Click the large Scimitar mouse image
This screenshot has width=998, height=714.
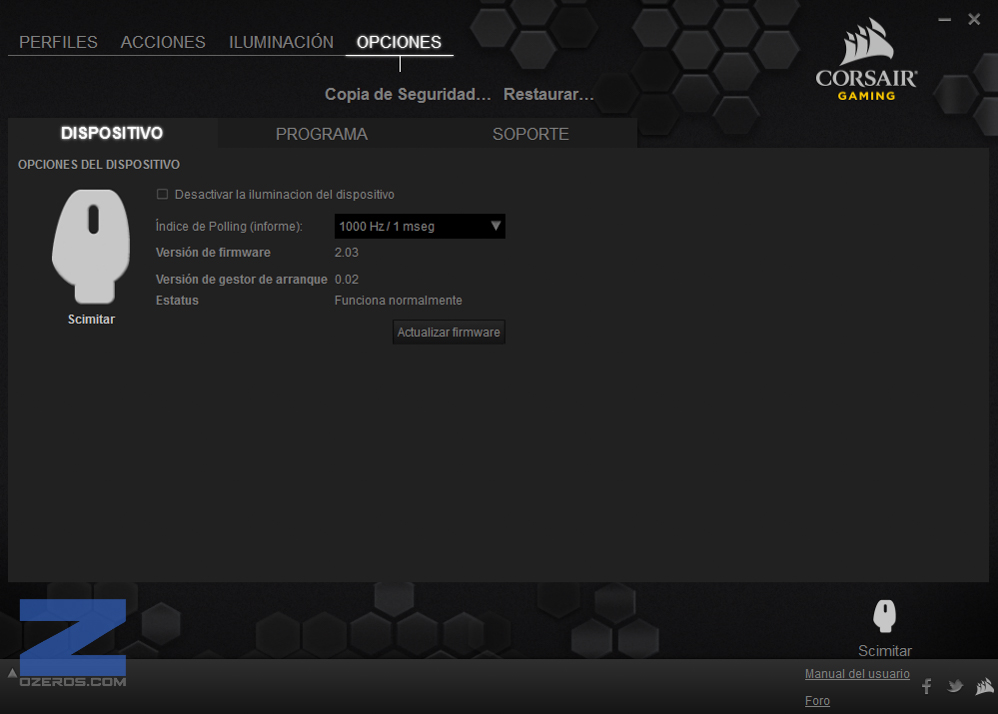click(x=91, y=246)
